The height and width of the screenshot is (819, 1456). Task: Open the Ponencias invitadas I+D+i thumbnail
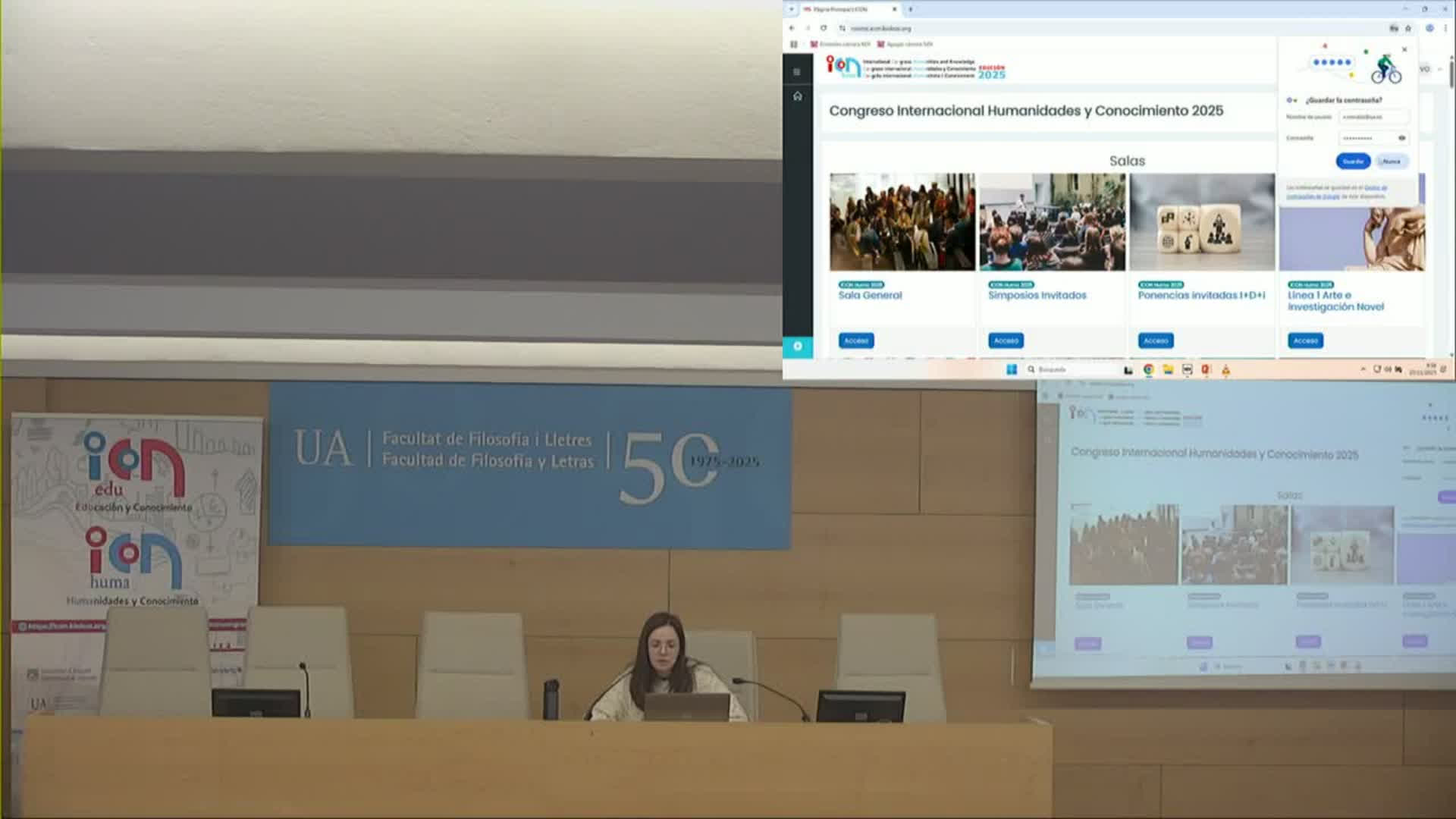coord(1202,221)
